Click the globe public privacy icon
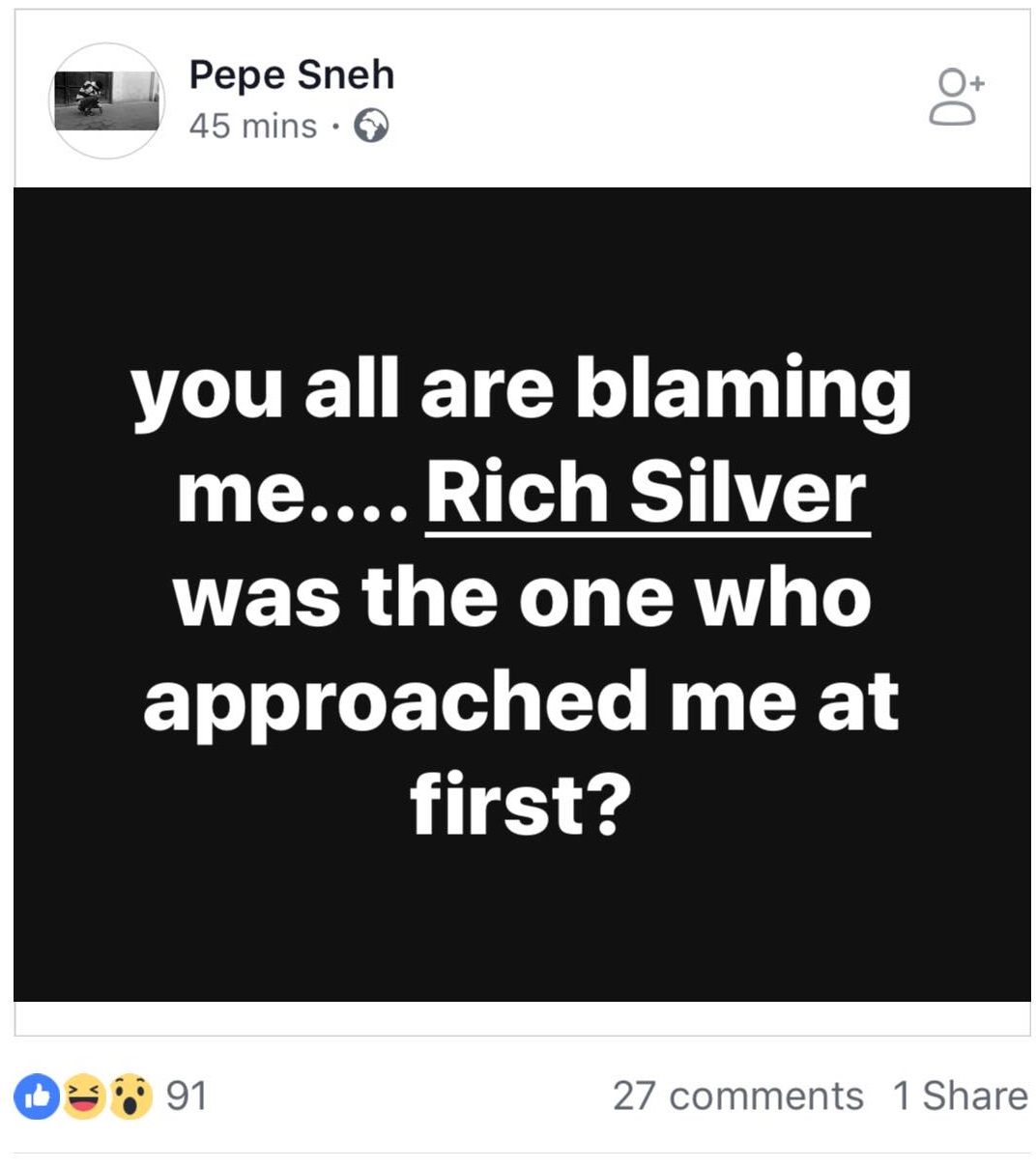Image resolution: width=1036 pixels, height=1167 pixels. click(371, 127)
